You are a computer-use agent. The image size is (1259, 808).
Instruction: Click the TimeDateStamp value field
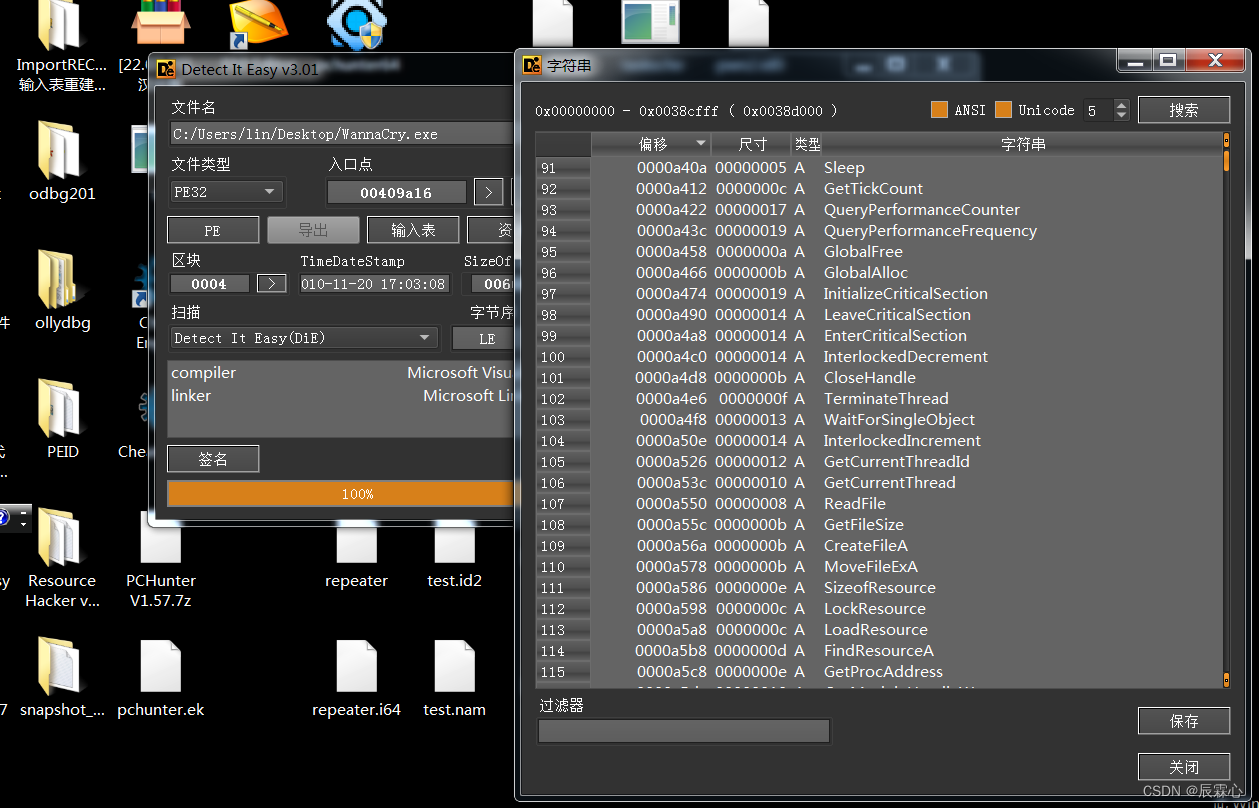(x=374, y=284)
